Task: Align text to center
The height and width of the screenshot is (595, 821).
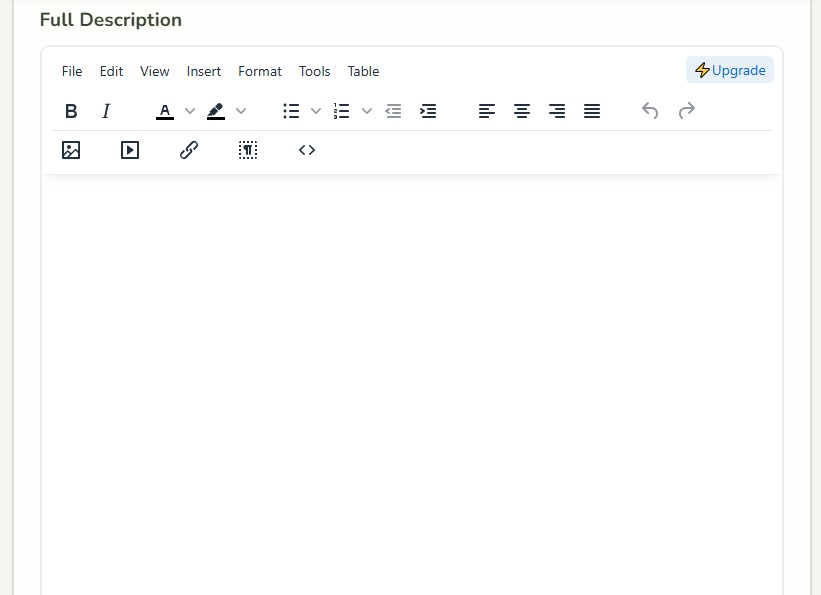Action: tap(522, 111)
